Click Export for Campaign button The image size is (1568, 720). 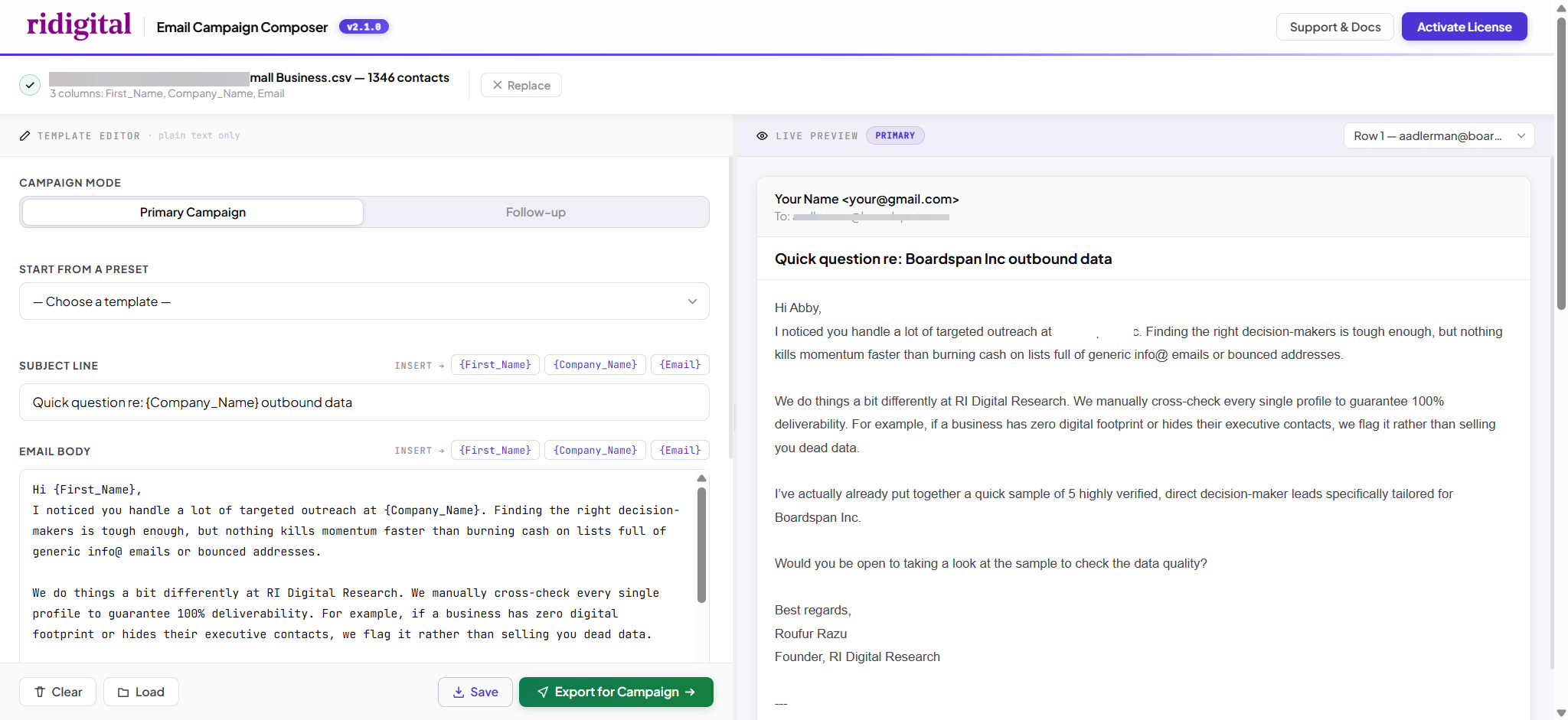click(x=616, y=692)
